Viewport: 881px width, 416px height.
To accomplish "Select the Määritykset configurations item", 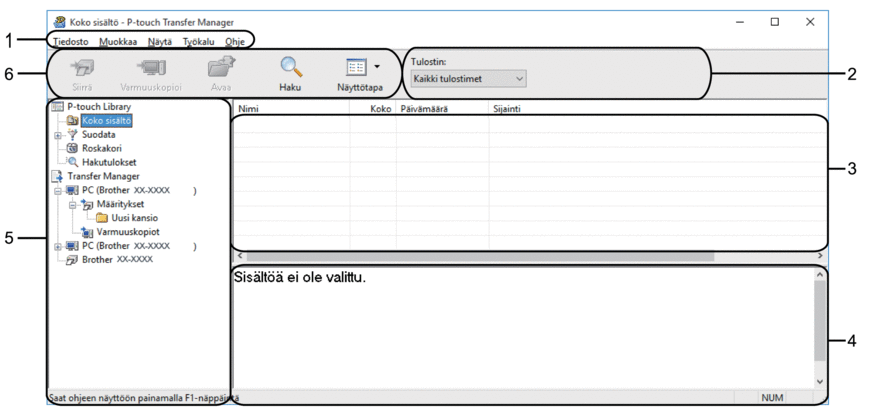I will click(x=120, y=204).
